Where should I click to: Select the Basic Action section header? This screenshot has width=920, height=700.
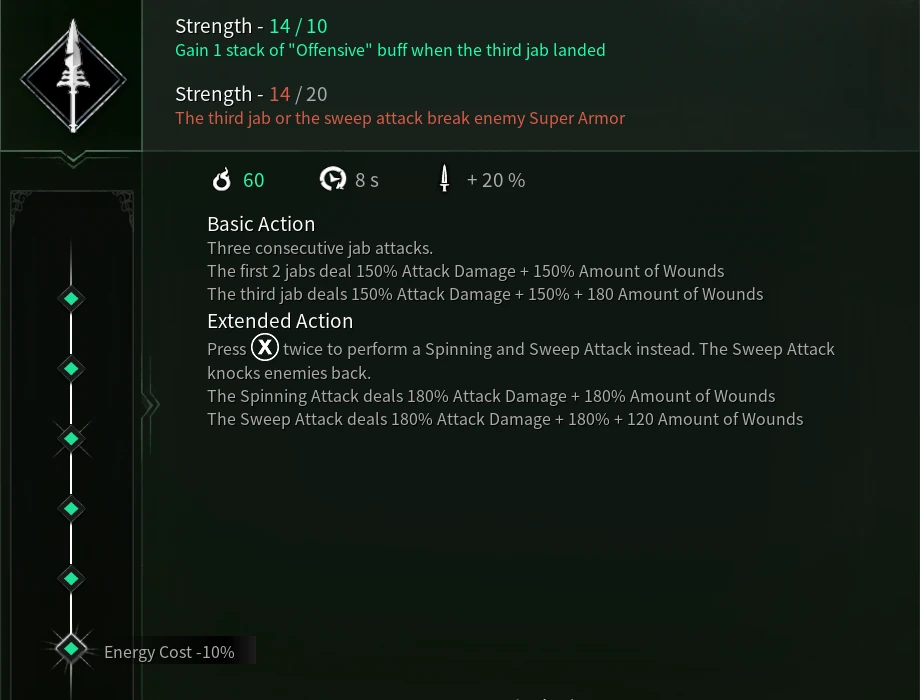(260, 223)
